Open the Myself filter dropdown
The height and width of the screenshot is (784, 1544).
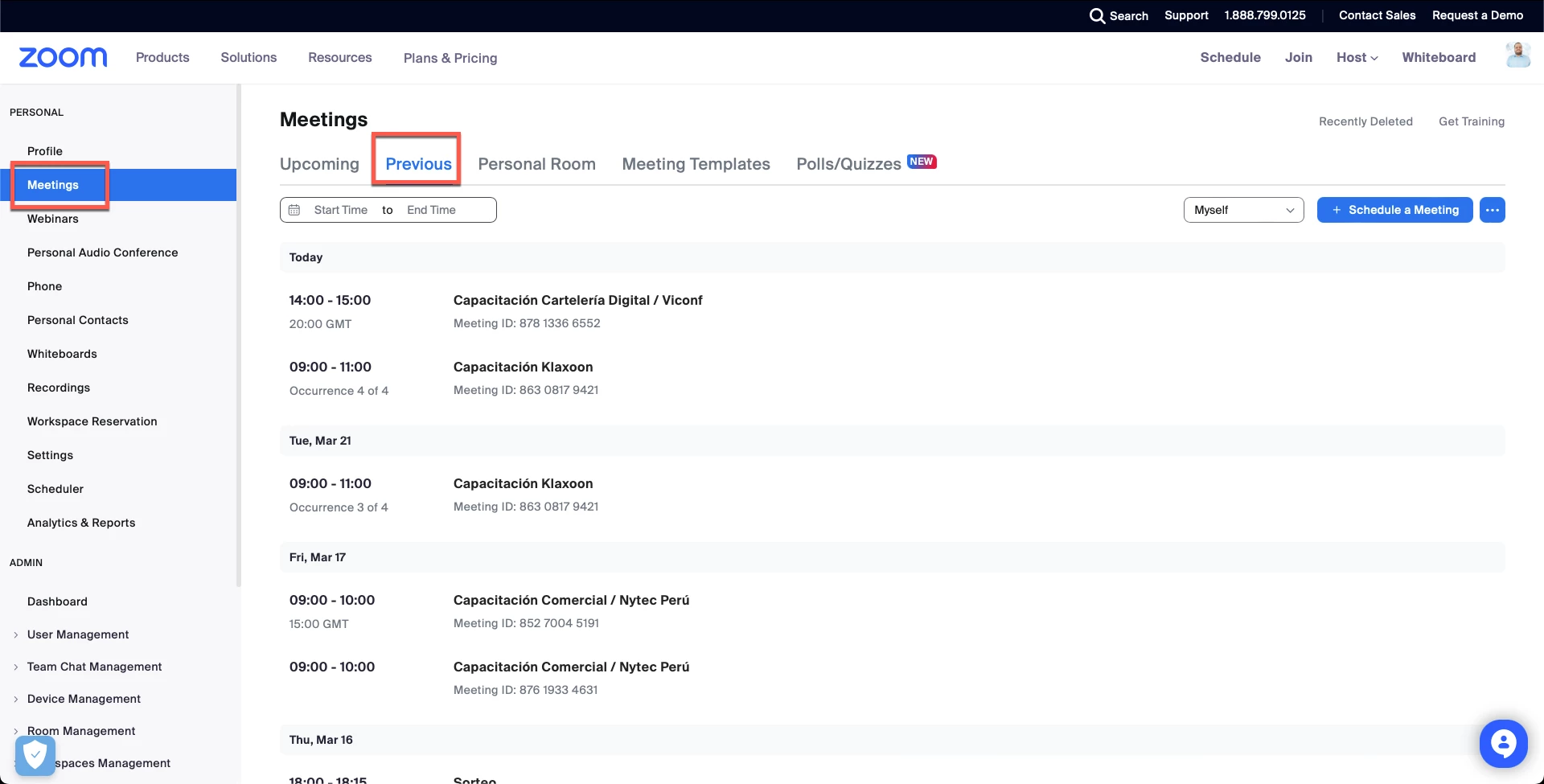tap(1243, 210)
